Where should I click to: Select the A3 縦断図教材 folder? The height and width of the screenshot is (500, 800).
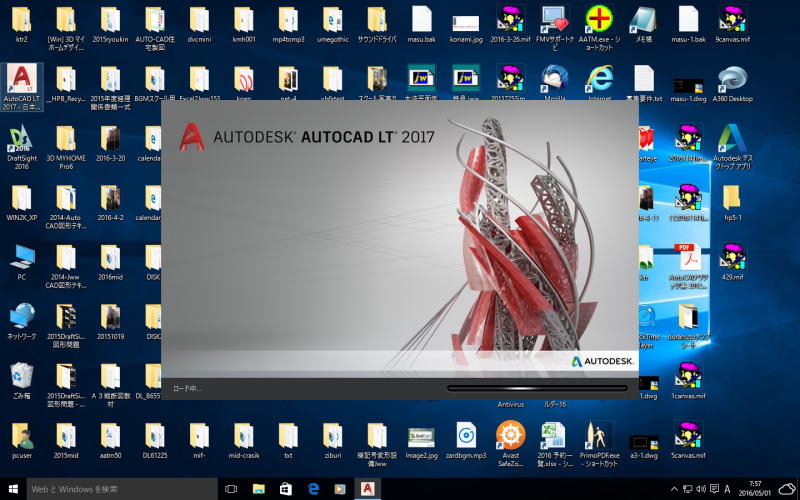110,385
